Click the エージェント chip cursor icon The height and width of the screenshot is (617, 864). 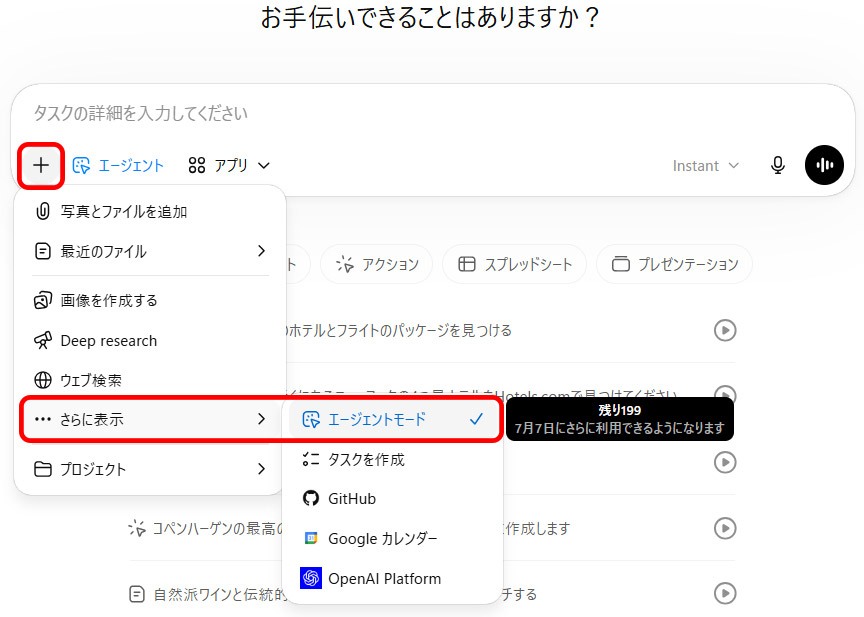coord(82,165)
